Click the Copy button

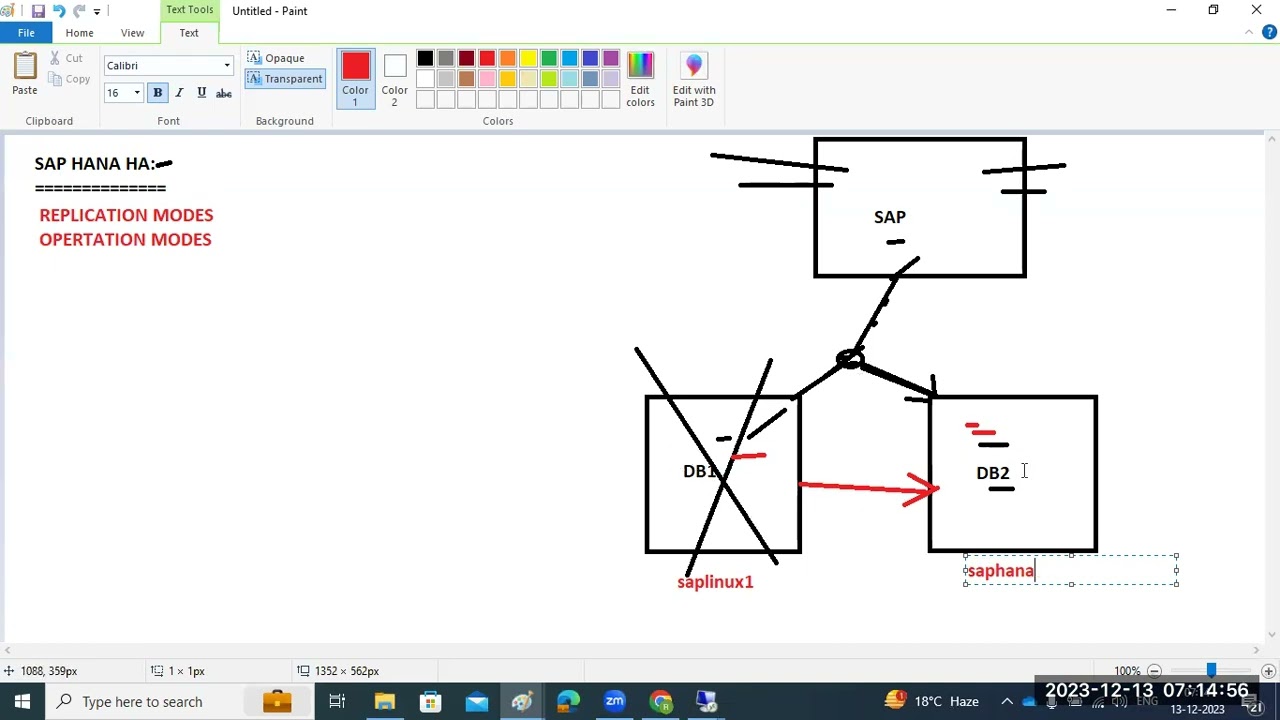69,79
